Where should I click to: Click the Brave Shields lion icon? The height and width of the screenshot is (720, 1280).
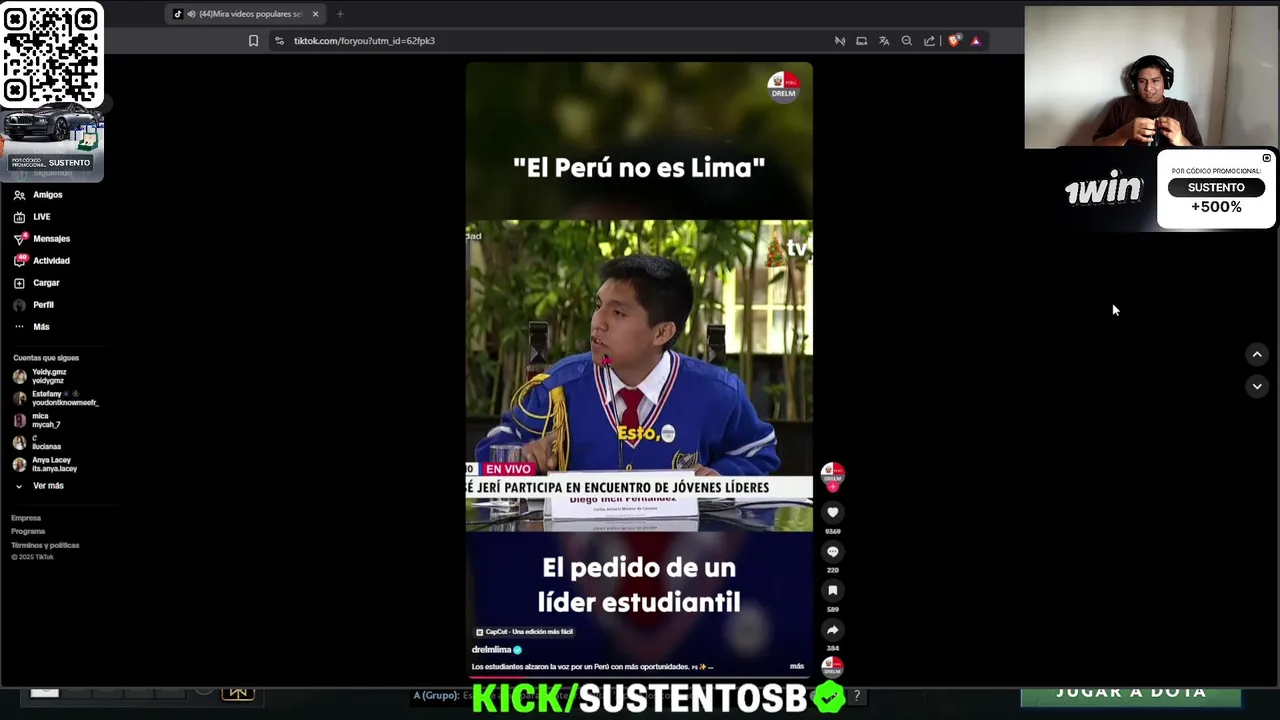tap(954, 41)
